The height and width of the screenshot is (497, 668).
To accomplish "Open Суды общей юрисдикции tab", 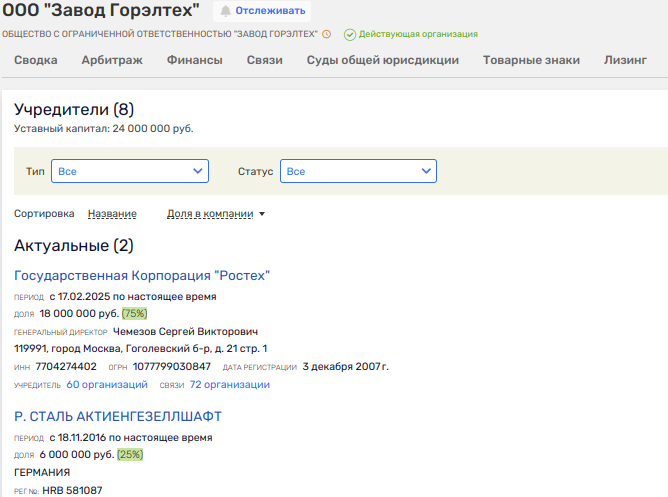I will coord(383,60).
